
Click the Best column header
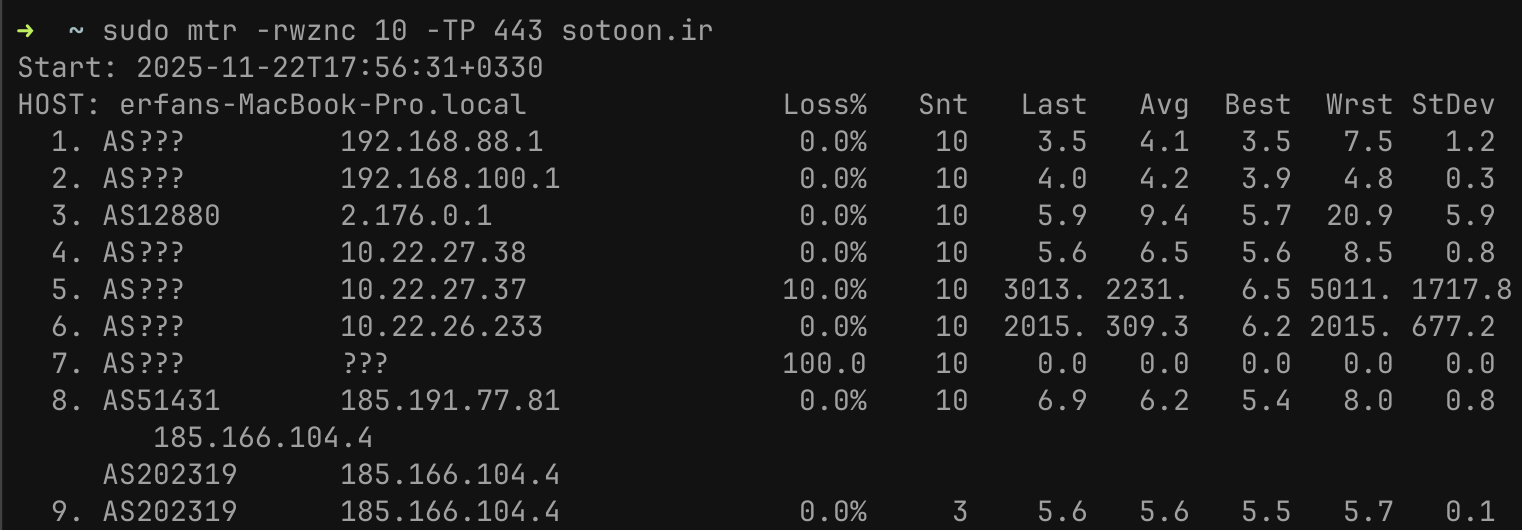(x=1257, y=105)
